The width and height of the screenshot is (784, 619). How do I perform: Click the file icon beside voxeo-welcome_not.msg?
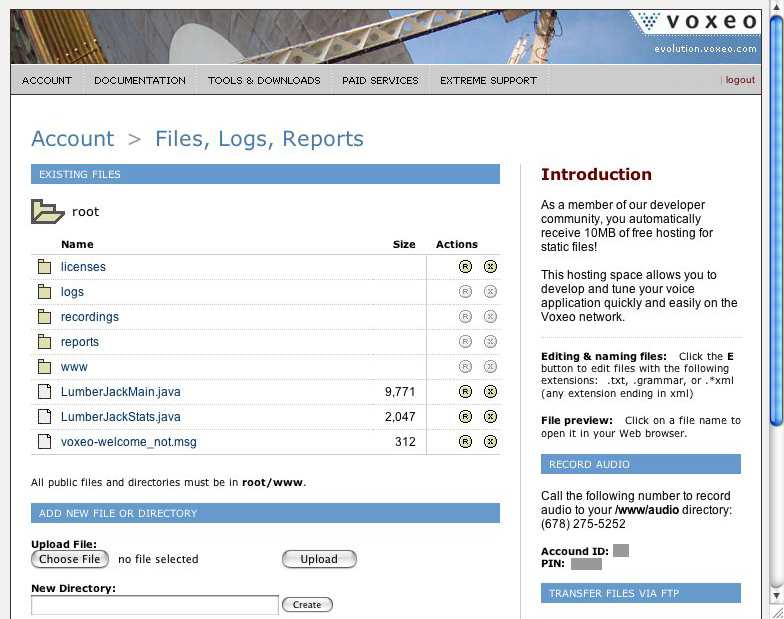point(44,442)
